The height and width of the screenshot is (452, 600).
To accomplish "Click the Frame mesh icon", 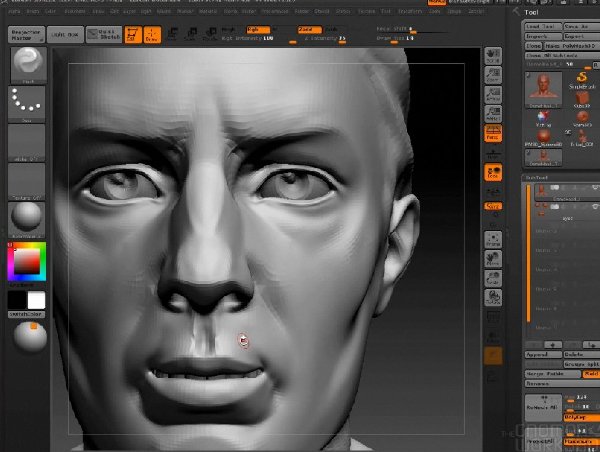I will (493, 240).
